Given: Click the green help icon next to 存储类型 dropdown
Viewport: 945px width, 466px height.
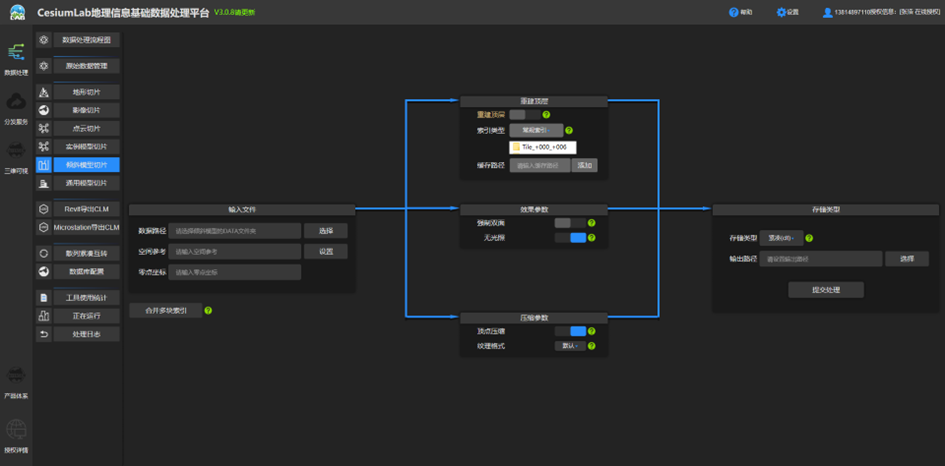Looking at the screenshot, I should 809,238.
